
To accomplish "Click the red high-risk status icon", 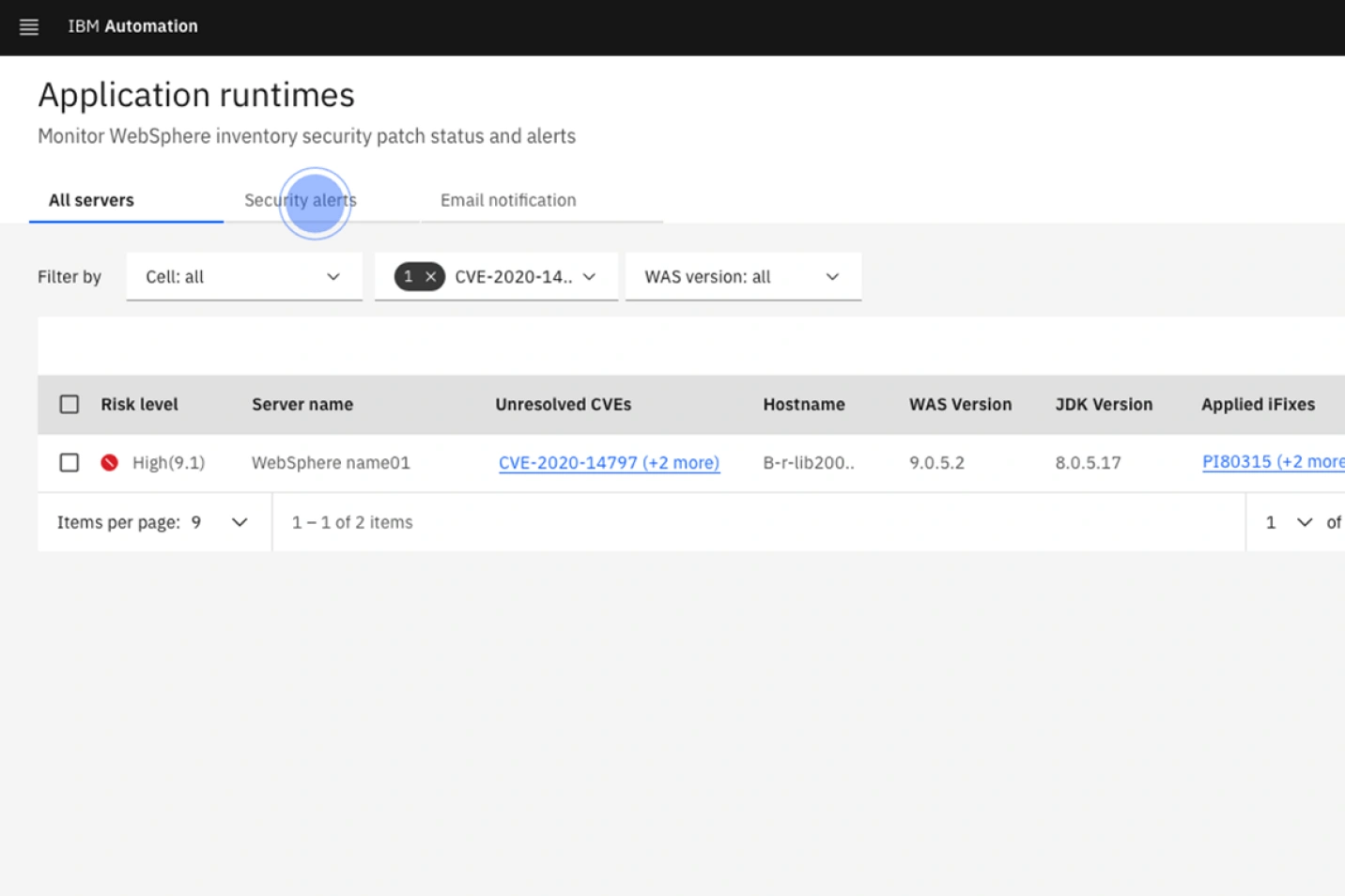I will (x=110, y=462).
